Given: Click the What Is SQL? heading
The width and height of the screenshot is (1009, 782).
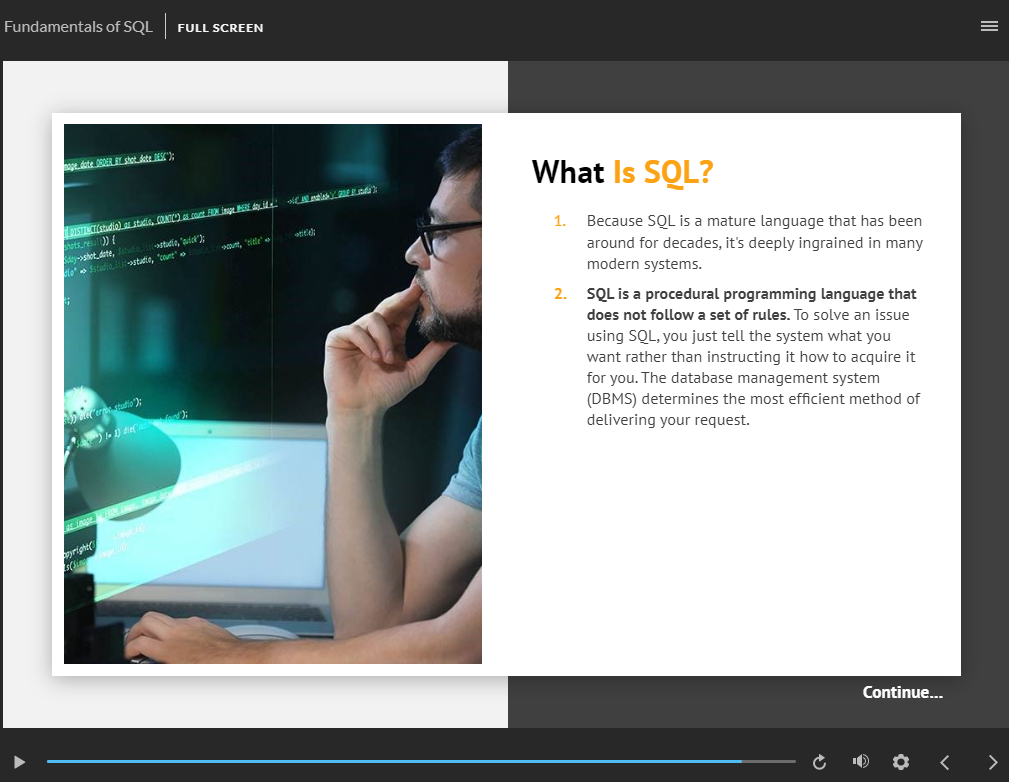Looking at the screenshot, I should click(622, 172).
